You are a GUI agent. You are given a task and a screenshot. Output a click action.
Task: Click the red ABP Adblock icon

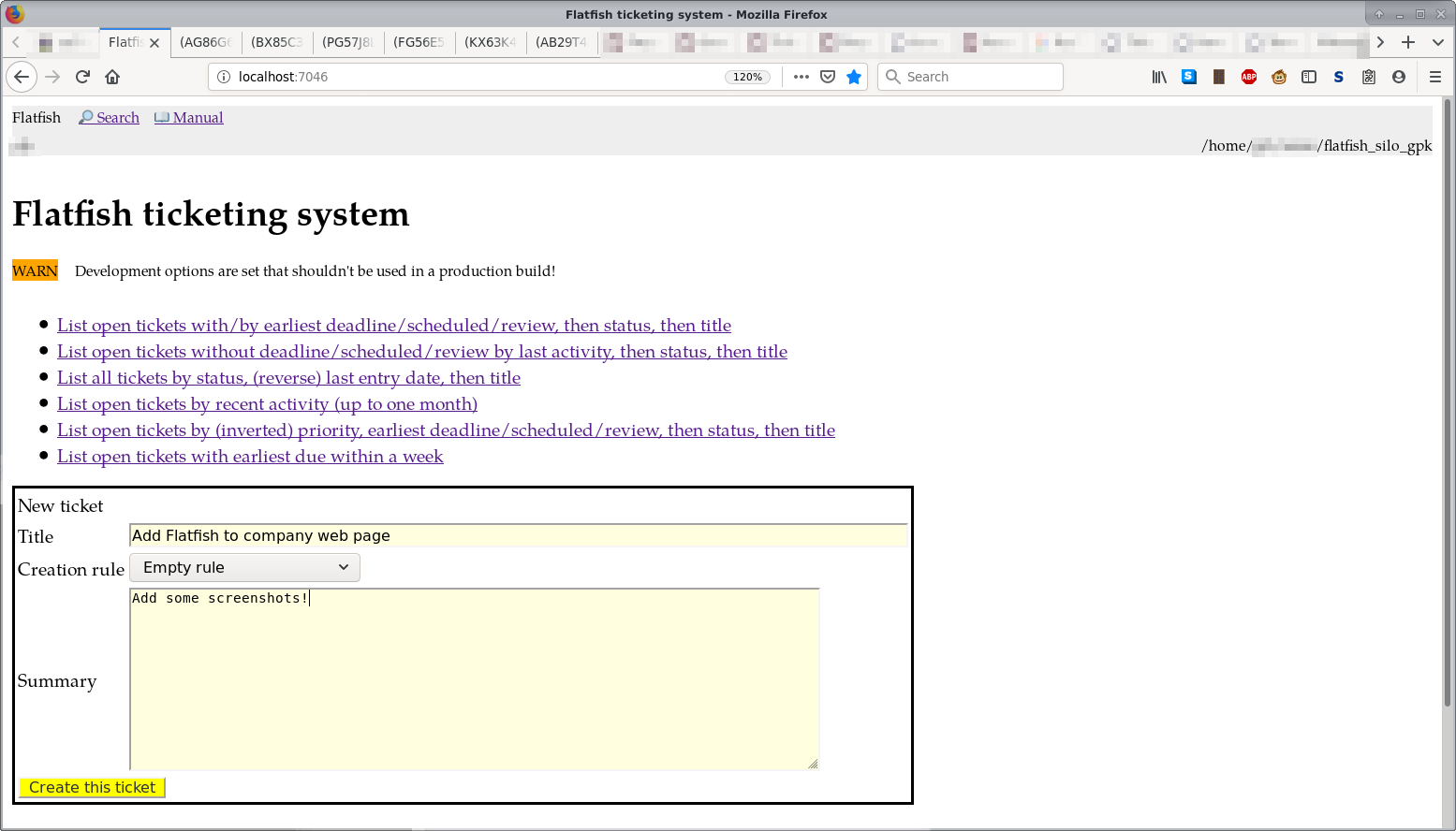point(1249,77)
